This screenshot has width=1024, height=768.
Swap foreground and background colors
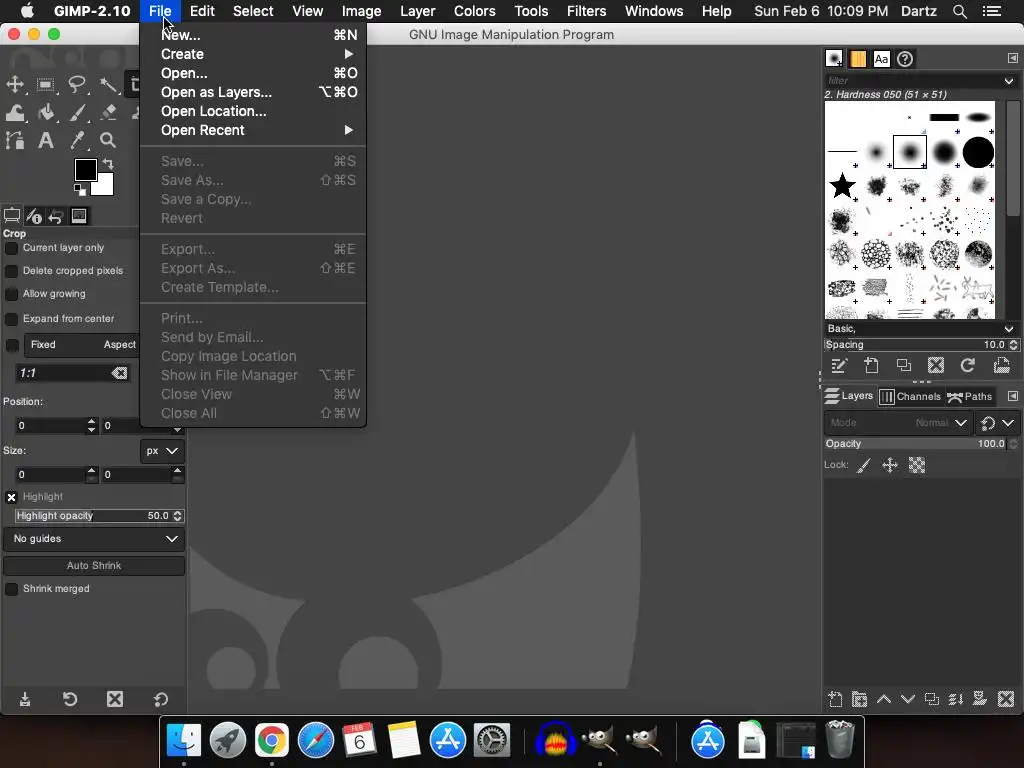point(108,164)
